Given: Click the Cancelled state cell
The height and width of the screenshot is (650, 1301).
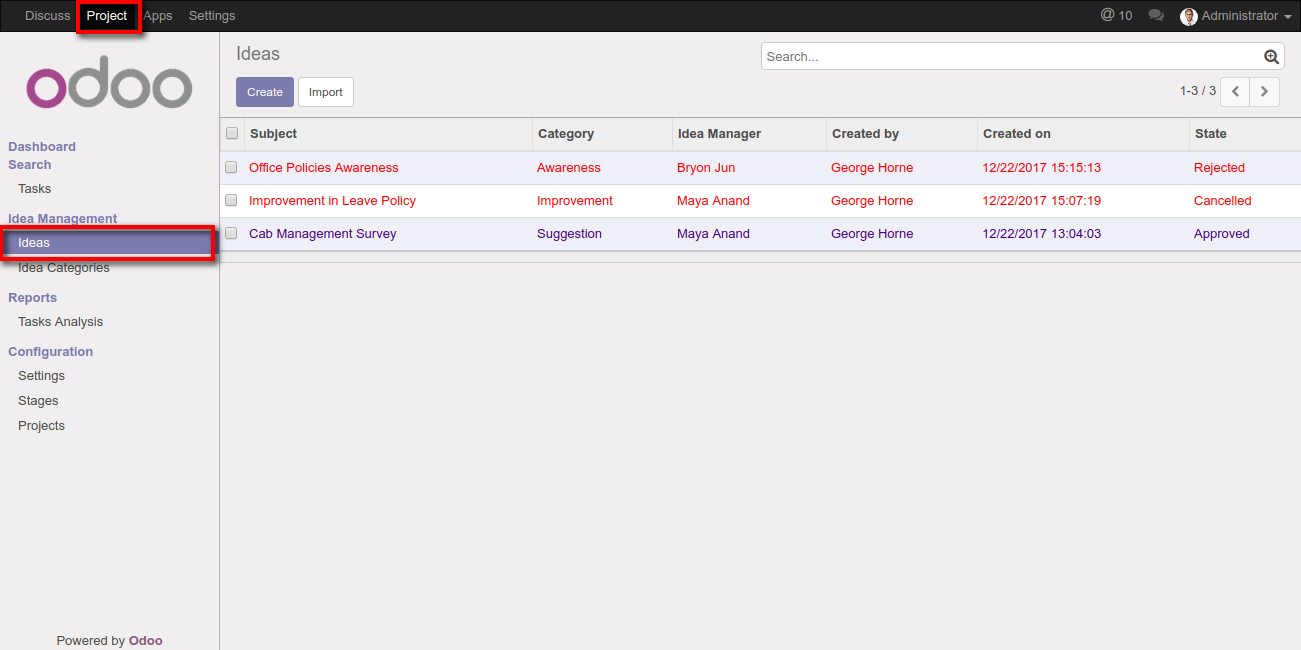Looking at the screenshot, I should (1223, 201).
